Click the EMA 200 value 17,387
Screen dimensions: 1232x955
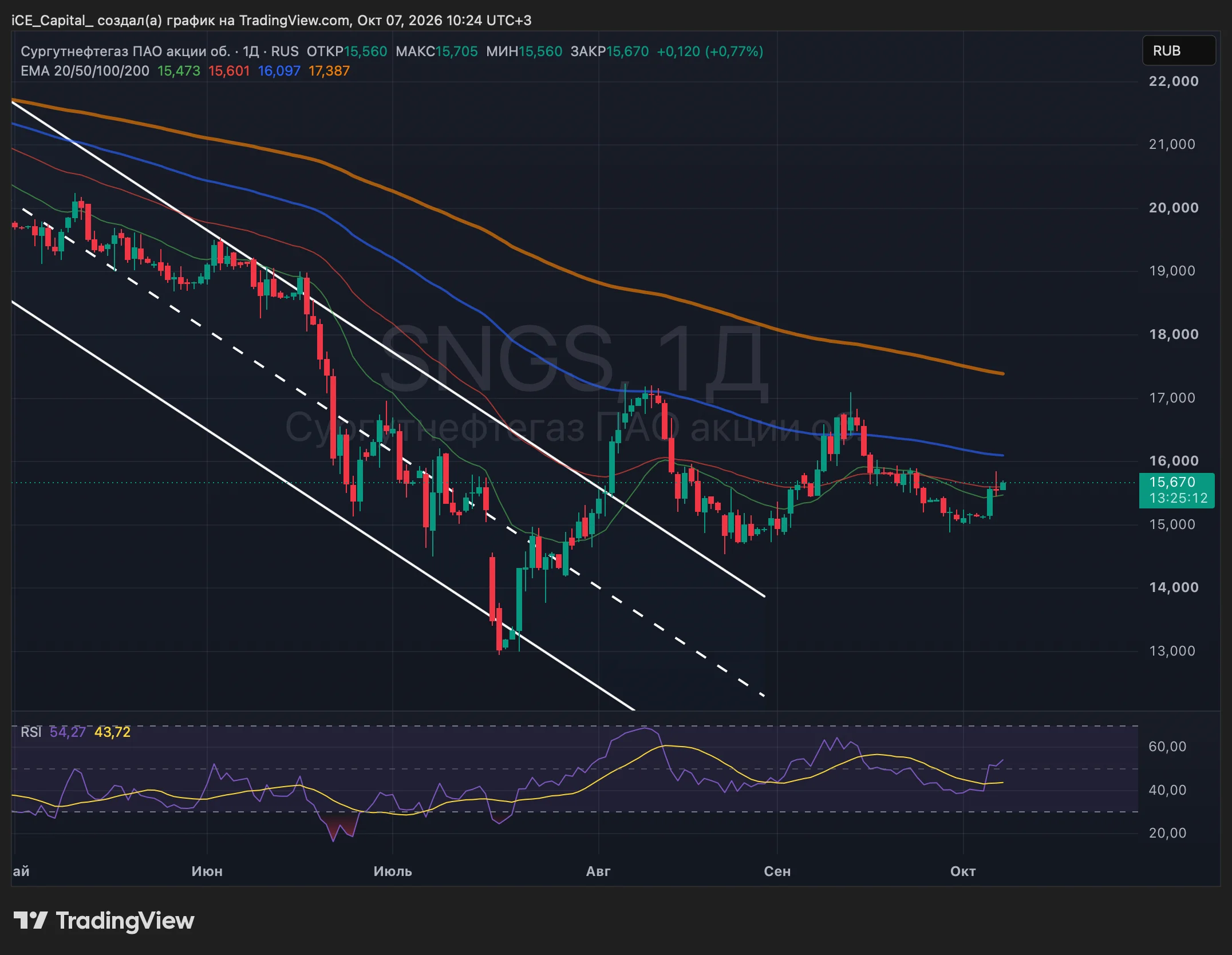point(329,71)
